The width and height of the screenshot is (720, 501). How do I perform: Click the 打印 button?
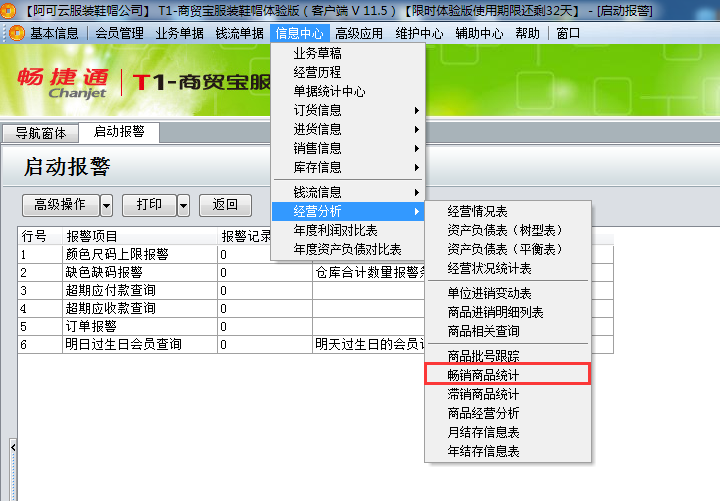(x=149, y=205)
